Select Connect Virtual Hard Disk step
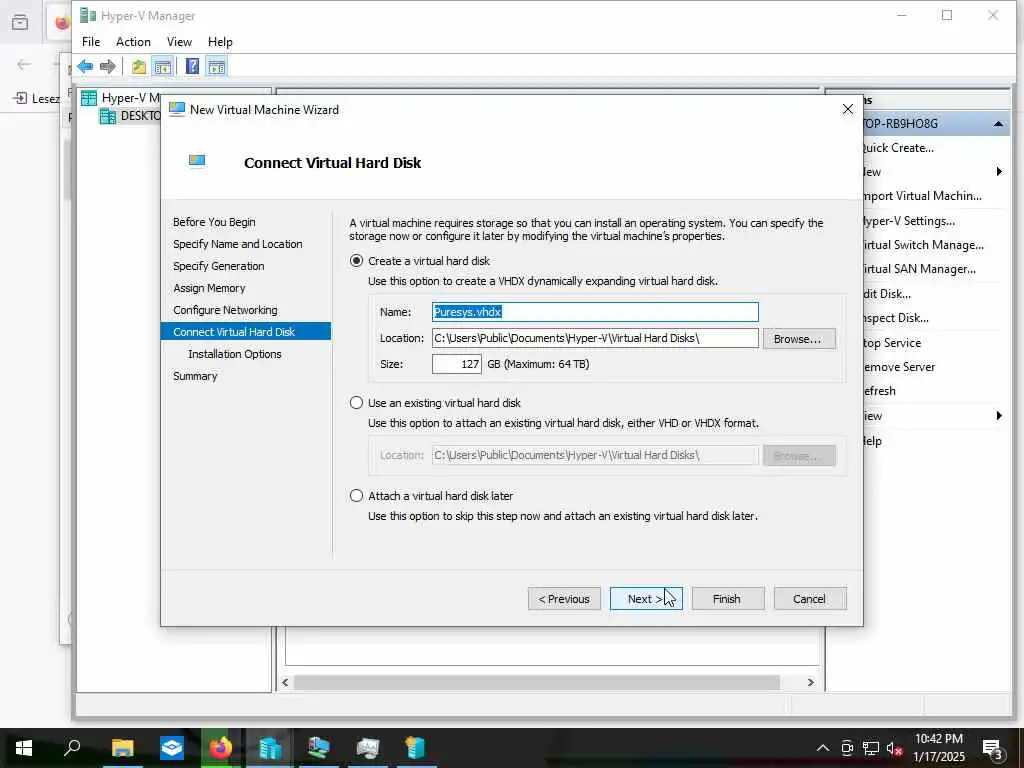Screen dimensions: 1024x768 coord(246,332)
